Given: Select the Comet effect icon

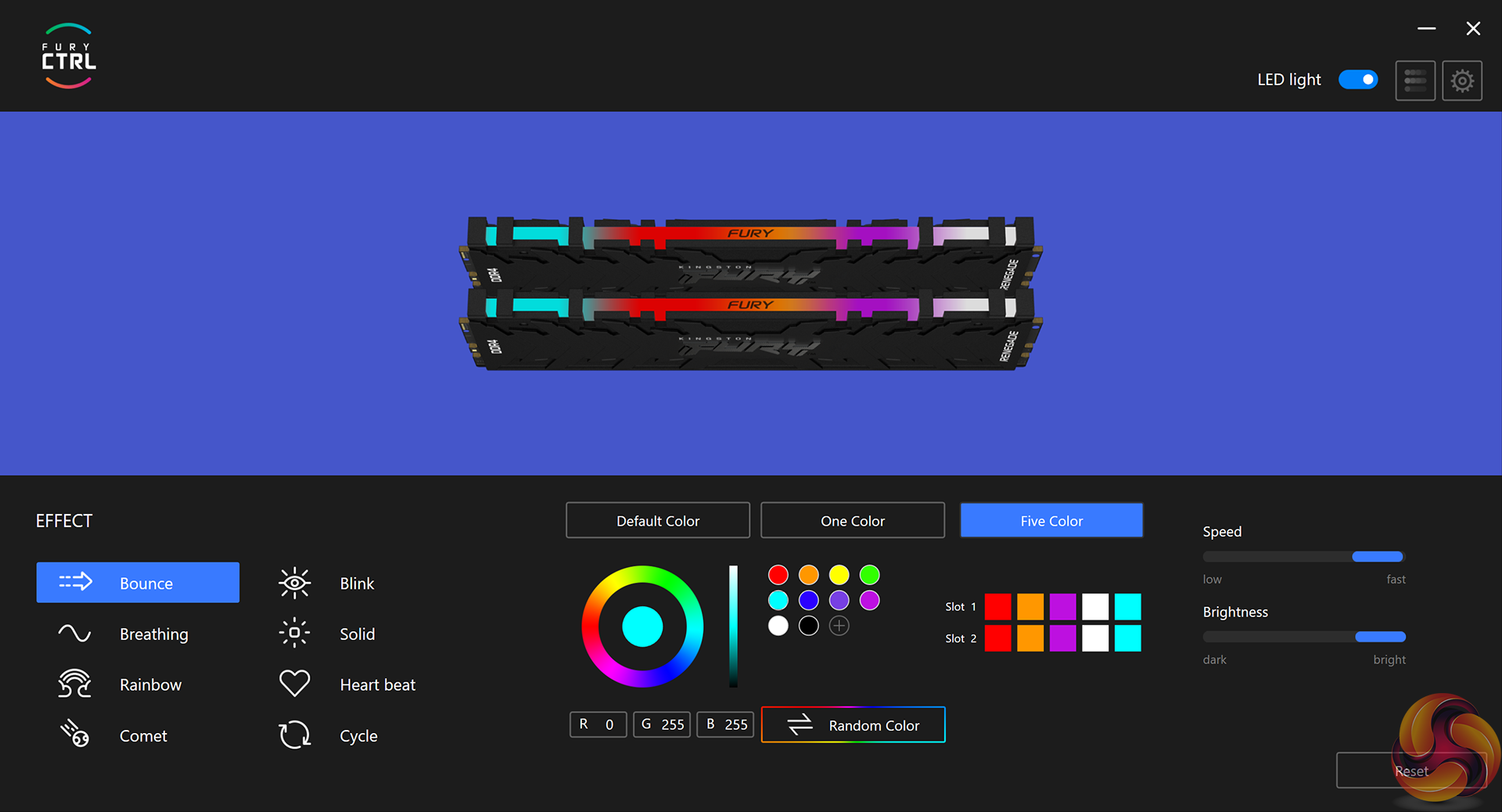Looking at the screenshot, I should [x=74, y=734].
